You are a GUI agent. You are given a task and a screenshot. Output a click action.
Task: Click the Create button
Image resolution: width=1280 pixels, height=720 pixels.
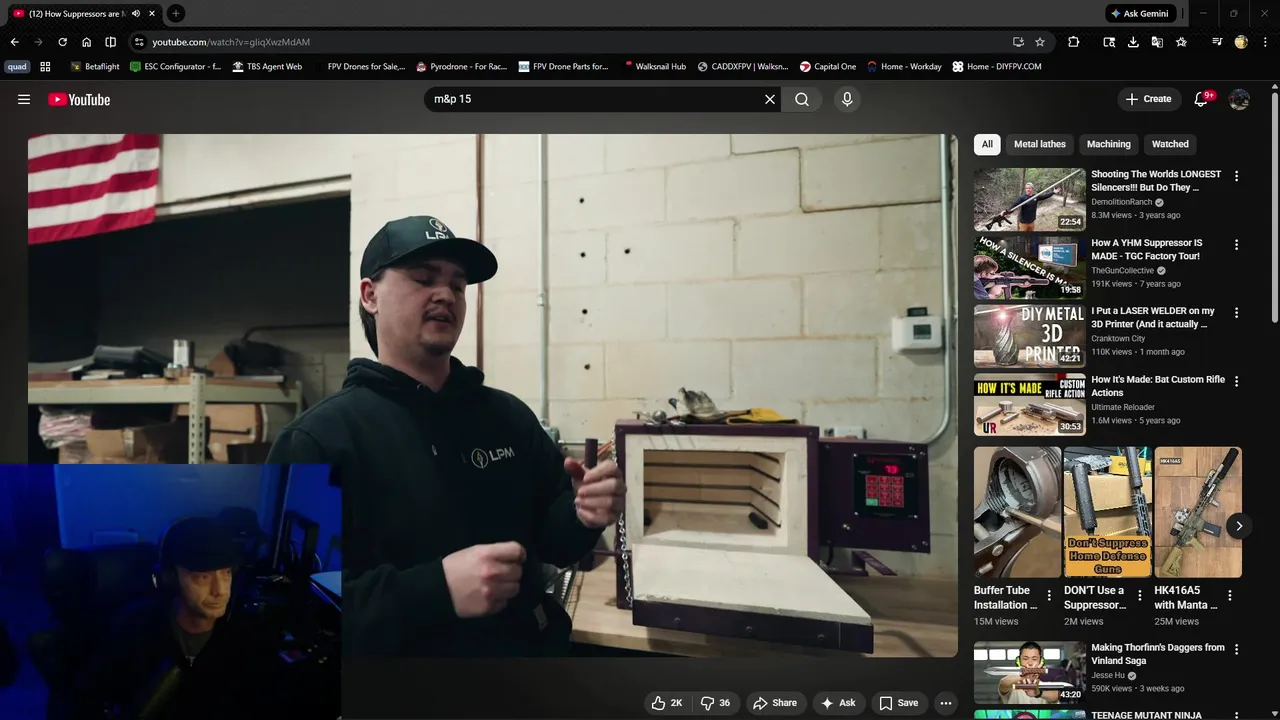[1148, 99]
